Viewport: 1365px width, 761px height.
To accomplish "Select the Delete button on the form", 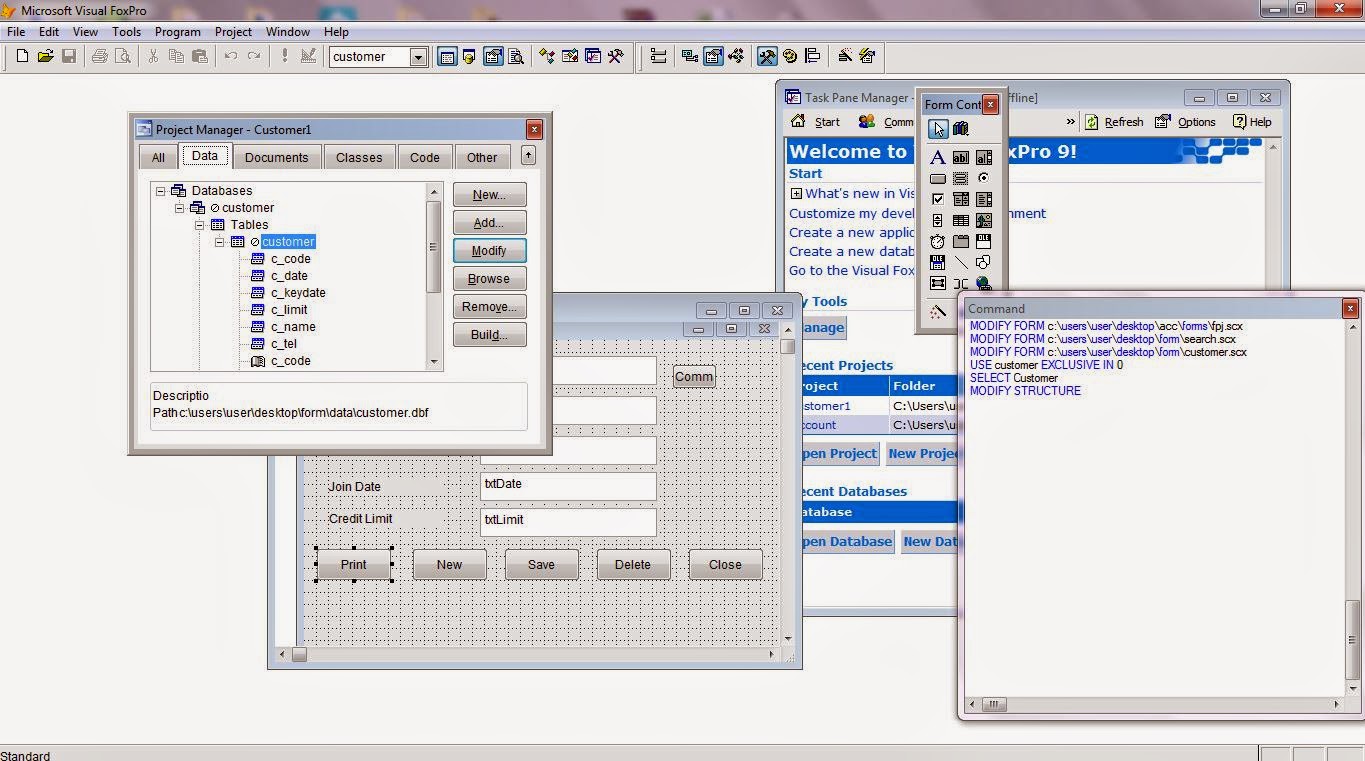I will tap(633, 565).
